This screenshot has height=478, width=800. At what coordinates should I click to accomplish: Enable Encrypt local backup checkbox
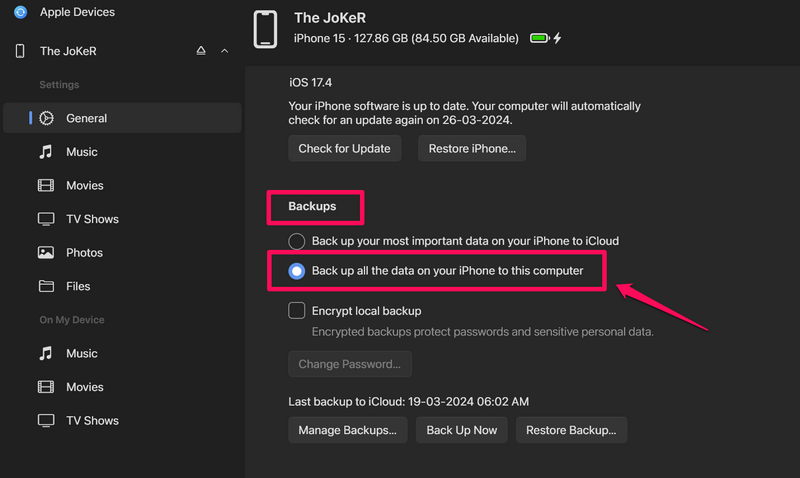(x=297, y=311)
